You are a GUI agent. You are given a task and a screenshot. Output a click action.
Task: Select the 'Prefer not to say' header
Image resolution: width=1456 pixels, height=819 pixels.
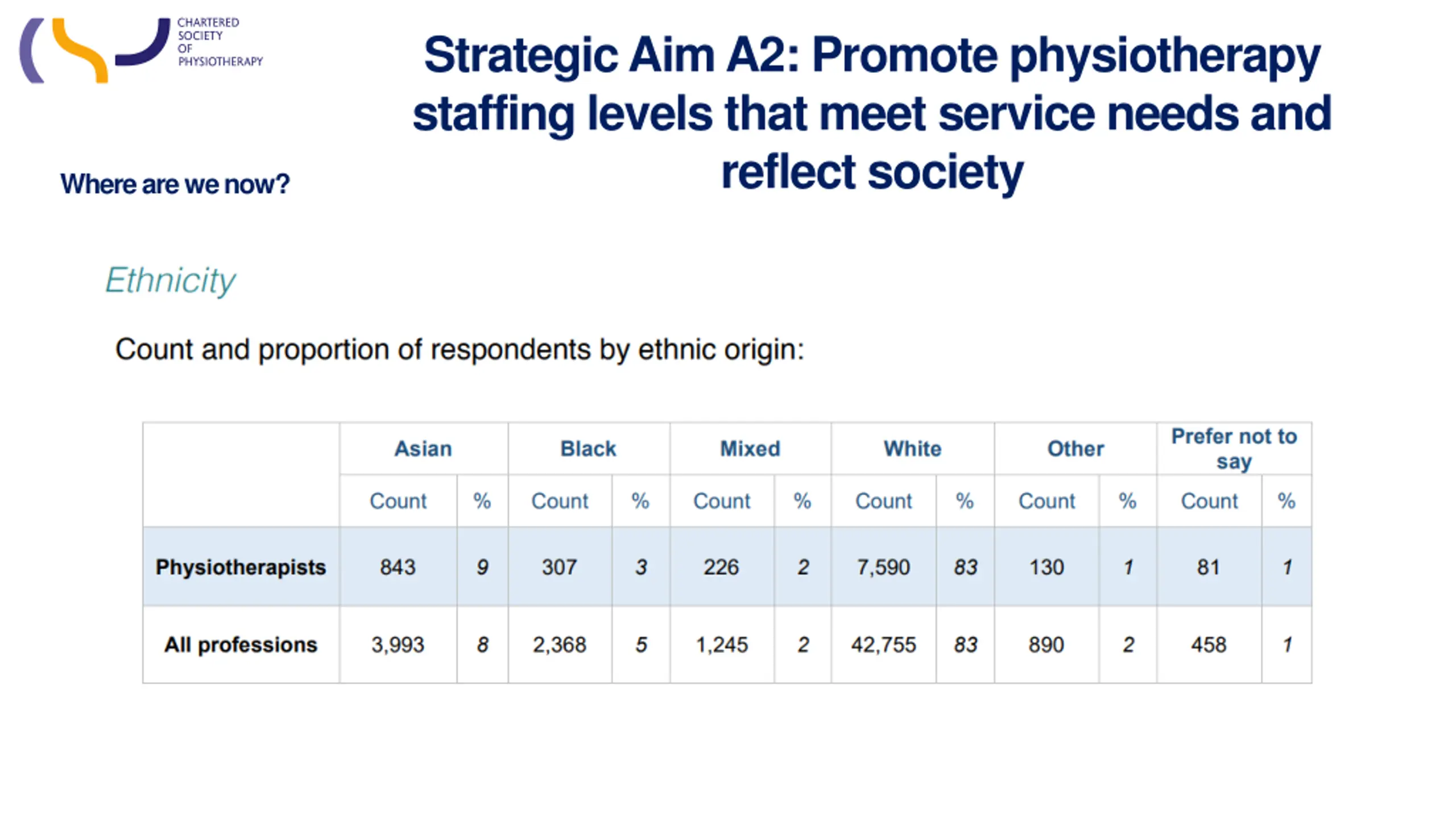(1234, 449)
